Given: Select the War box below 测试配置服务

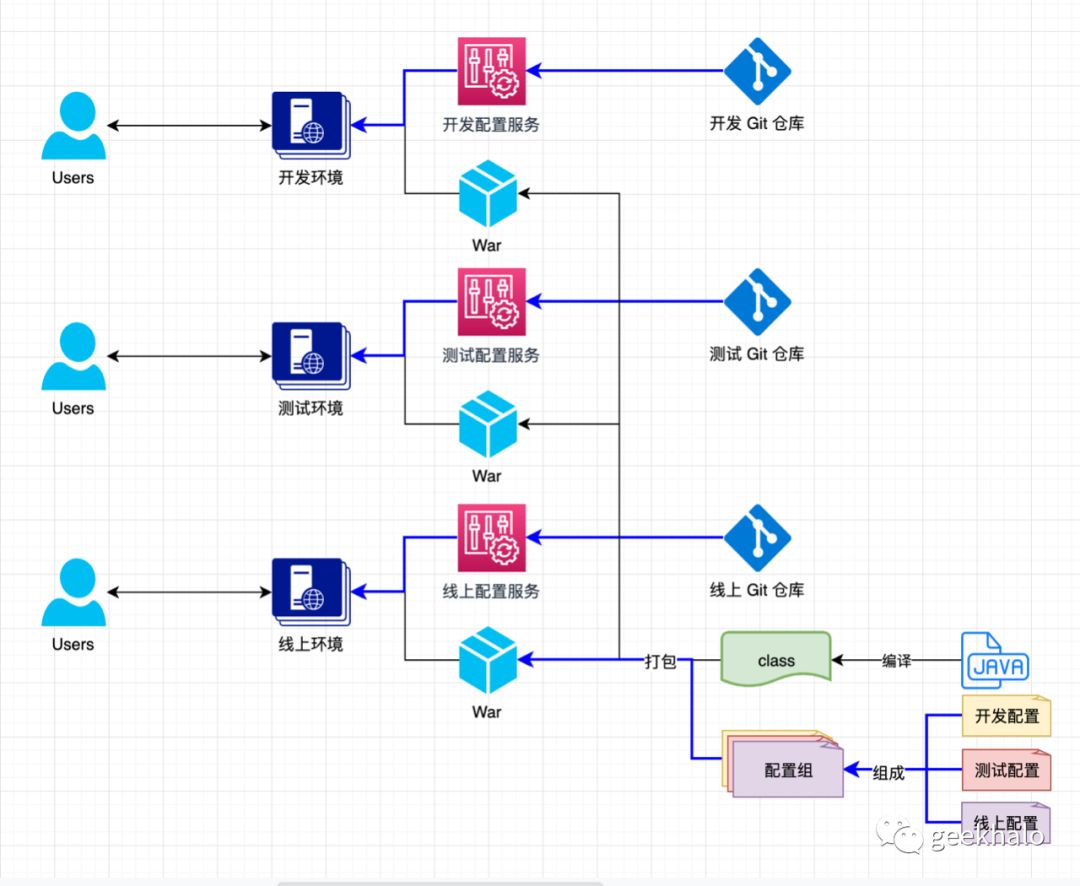Looking at the screenshot, I should [488, 424].
